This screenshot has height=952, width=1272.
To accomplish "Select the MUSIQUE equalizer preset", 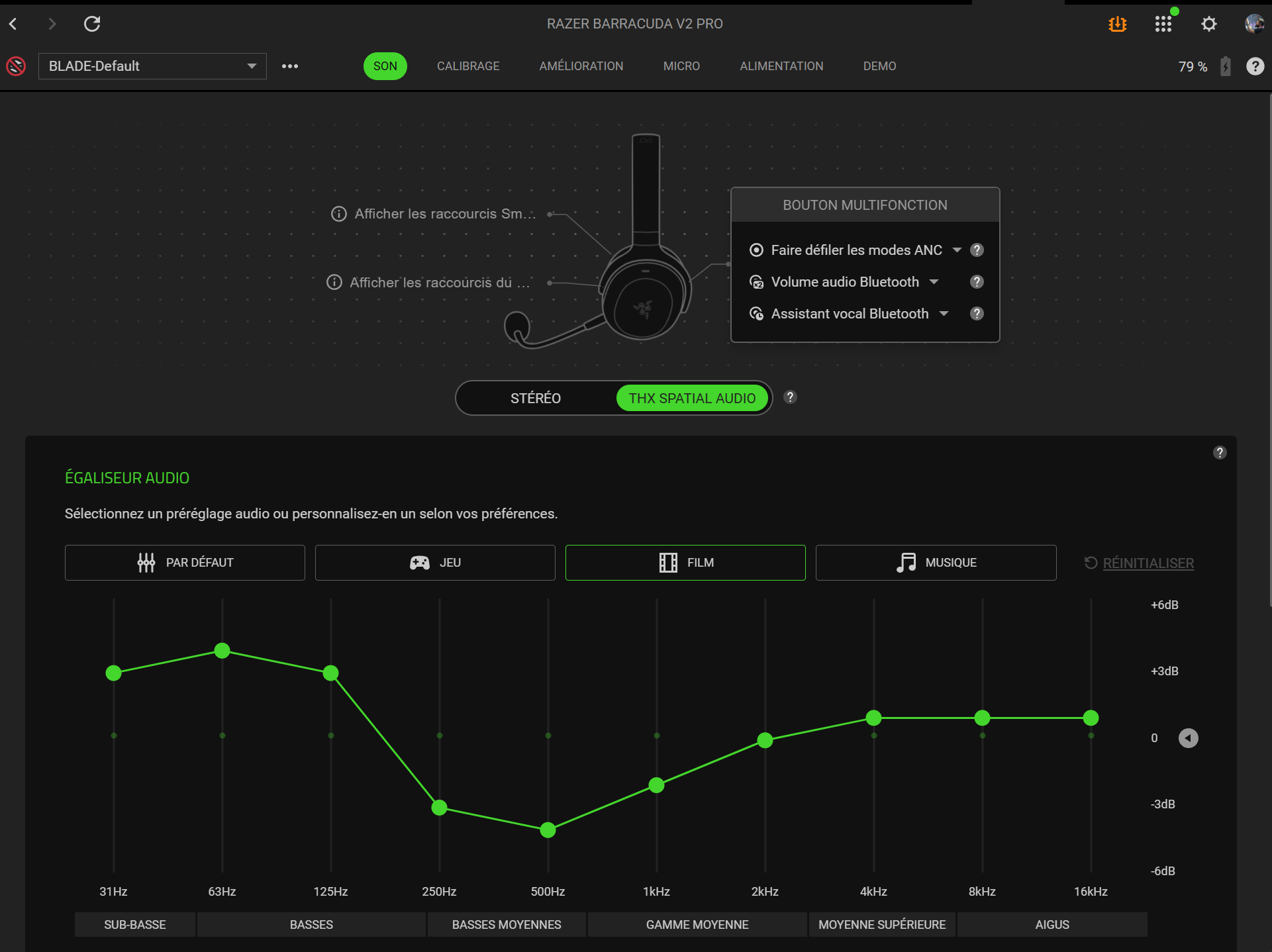I will (936, 563).
